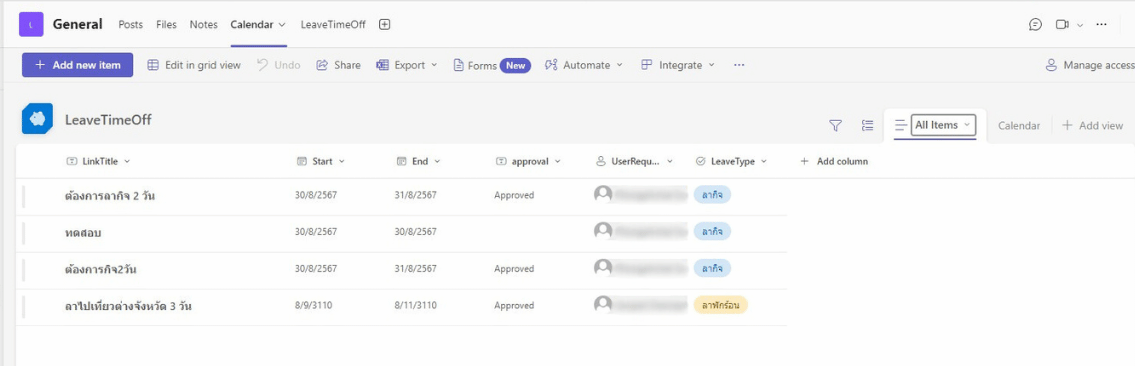Choose Edit in grid view

click(x=194, y=65)
